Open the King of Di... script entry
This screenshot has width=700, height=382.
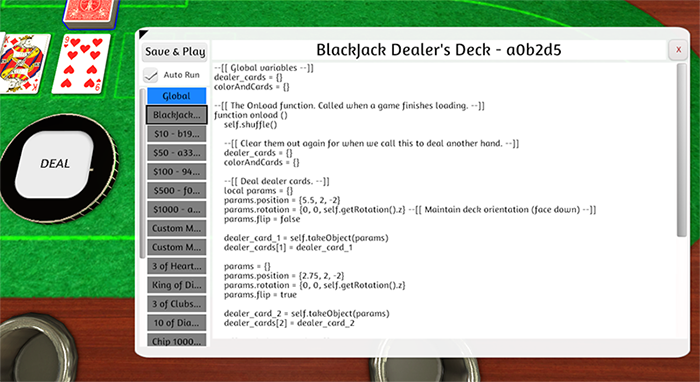tap(177, 285)
